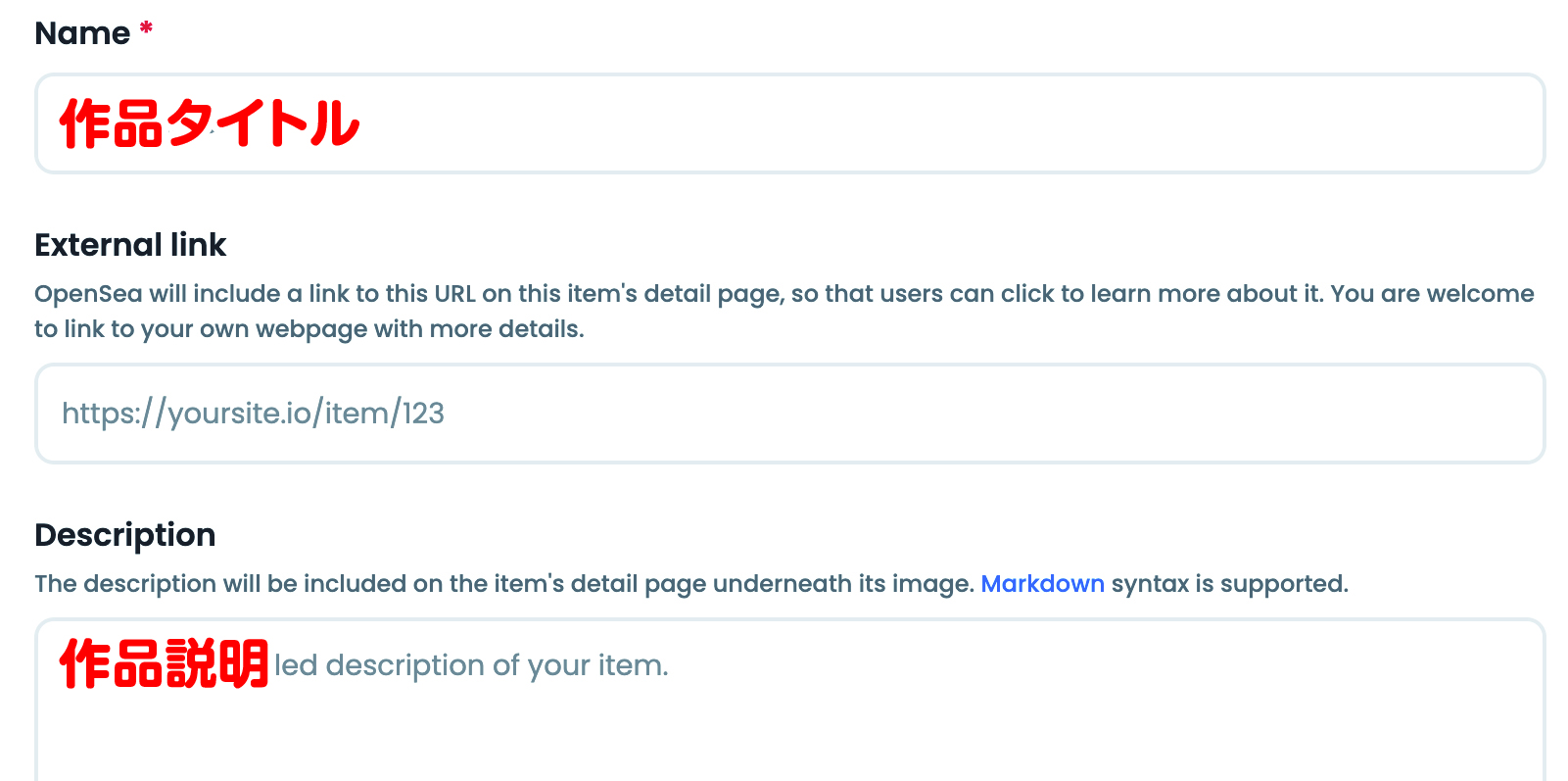Focus the External link URL field
Screen dimensions: 1568x781
pos(881,414)
